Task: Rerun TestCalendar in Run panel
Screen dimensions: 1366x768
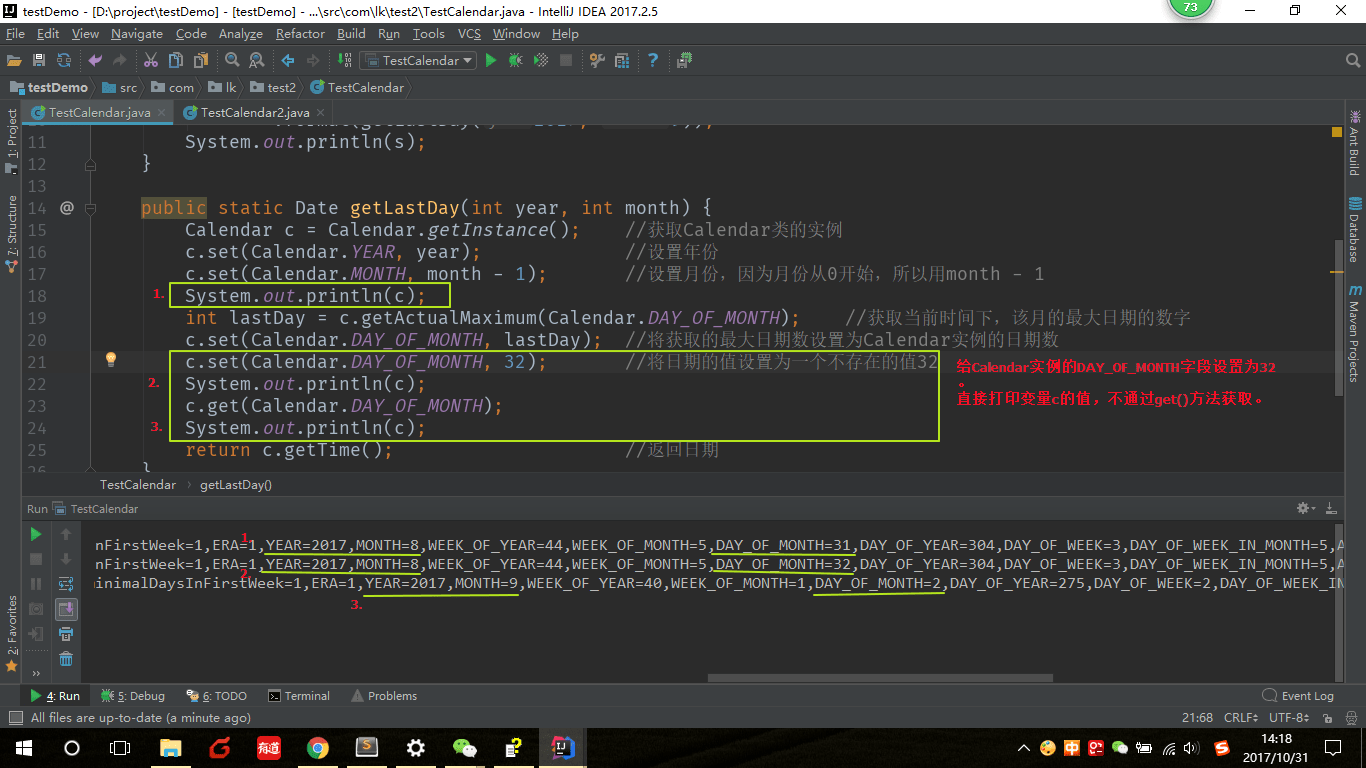Action: 36,535
